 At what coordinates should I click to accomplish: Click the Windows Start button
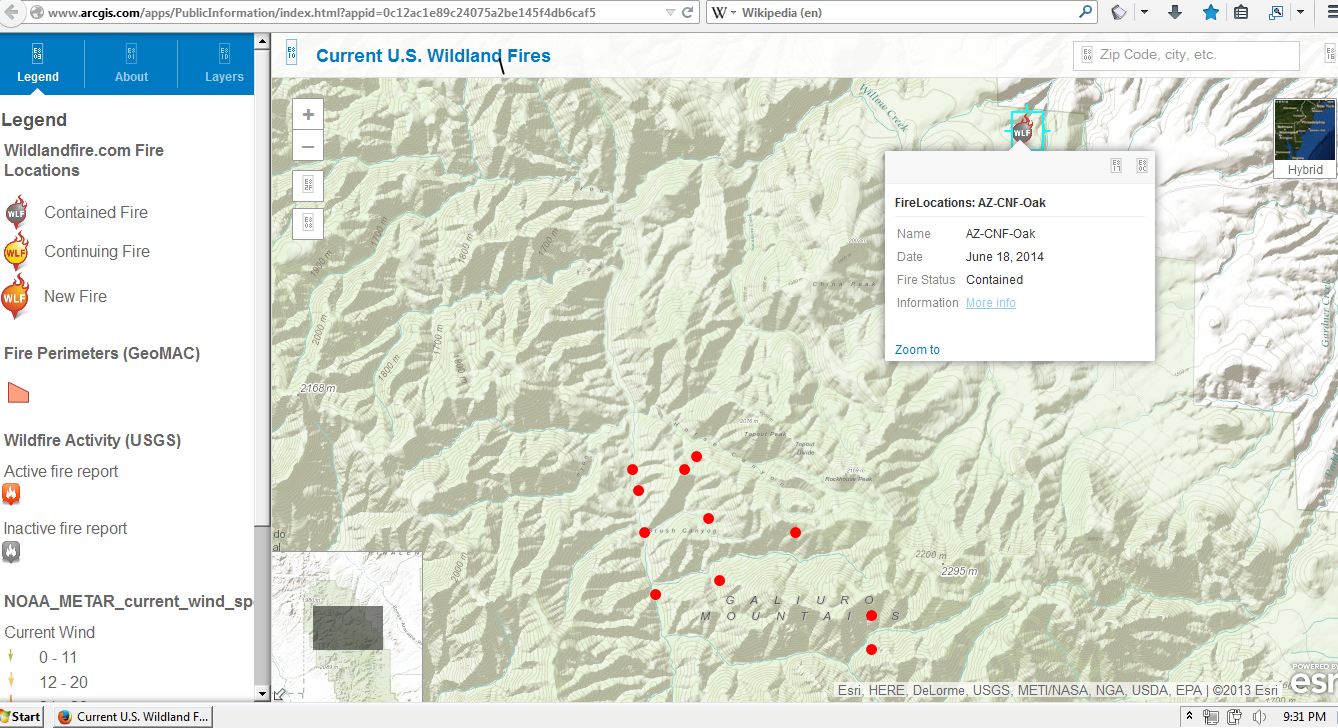point(22,716)
